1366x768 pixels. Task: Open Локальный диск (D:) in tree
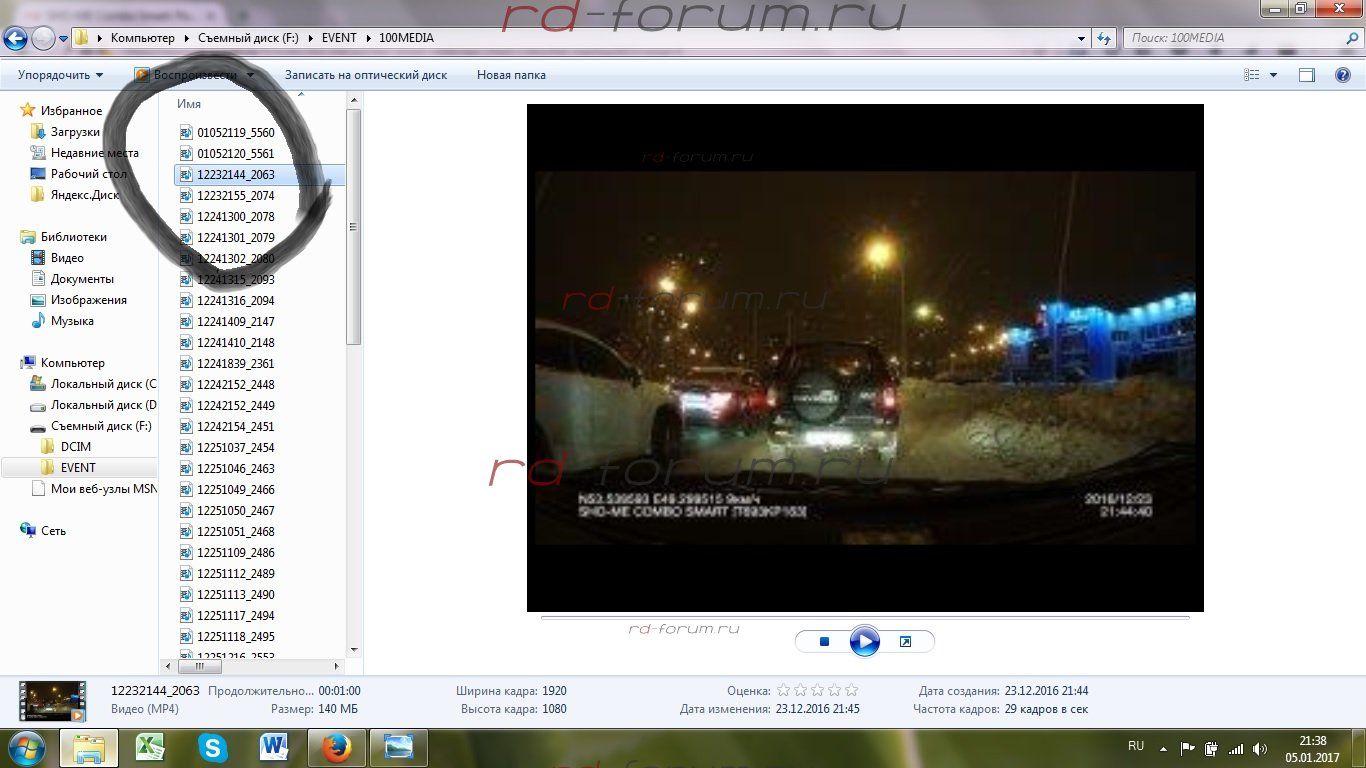(103, 405)
